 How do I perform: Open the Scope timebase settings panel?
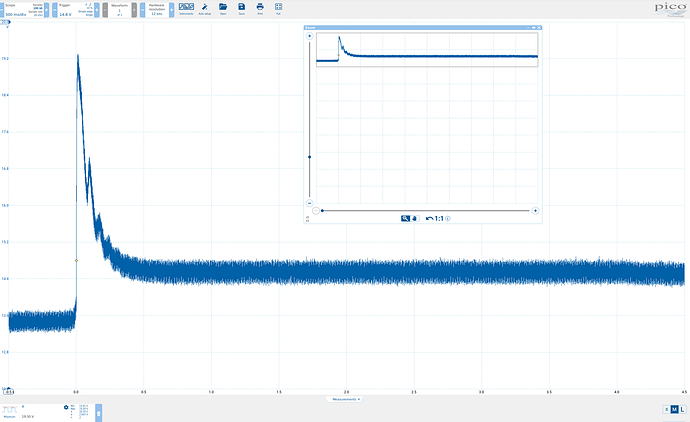(24, 10)
